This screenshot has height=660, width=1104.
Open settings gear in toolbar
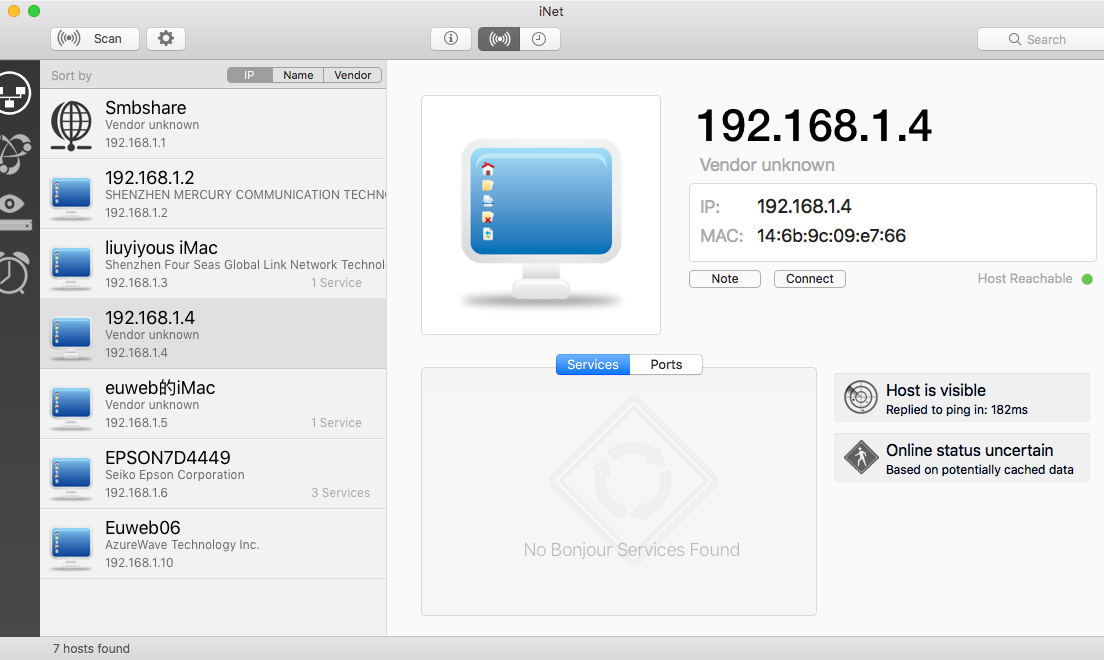tap(165, 39)
